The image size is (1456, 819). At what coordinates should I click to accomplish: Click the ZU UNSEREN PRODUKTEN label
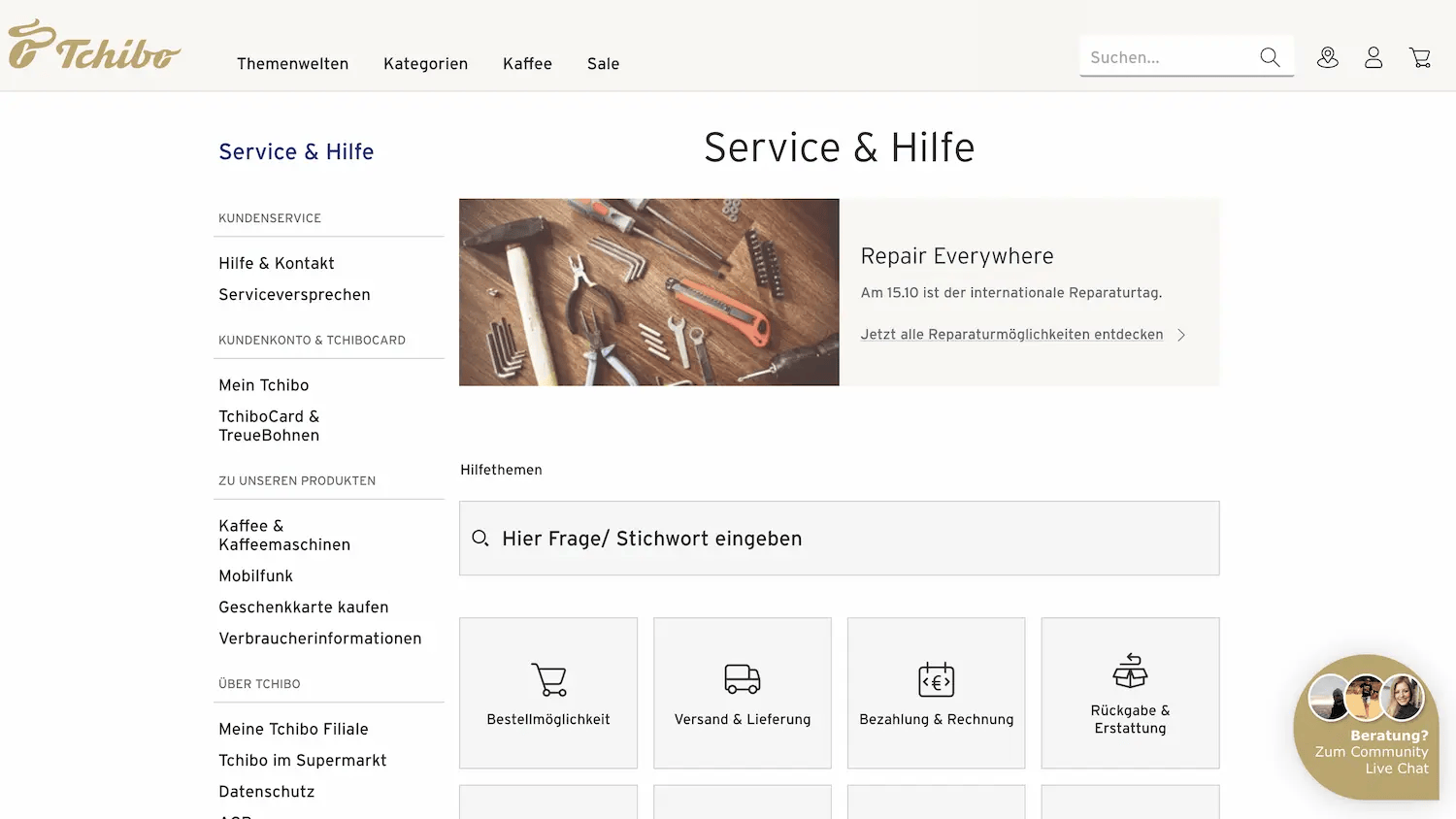tap(297, 481)
